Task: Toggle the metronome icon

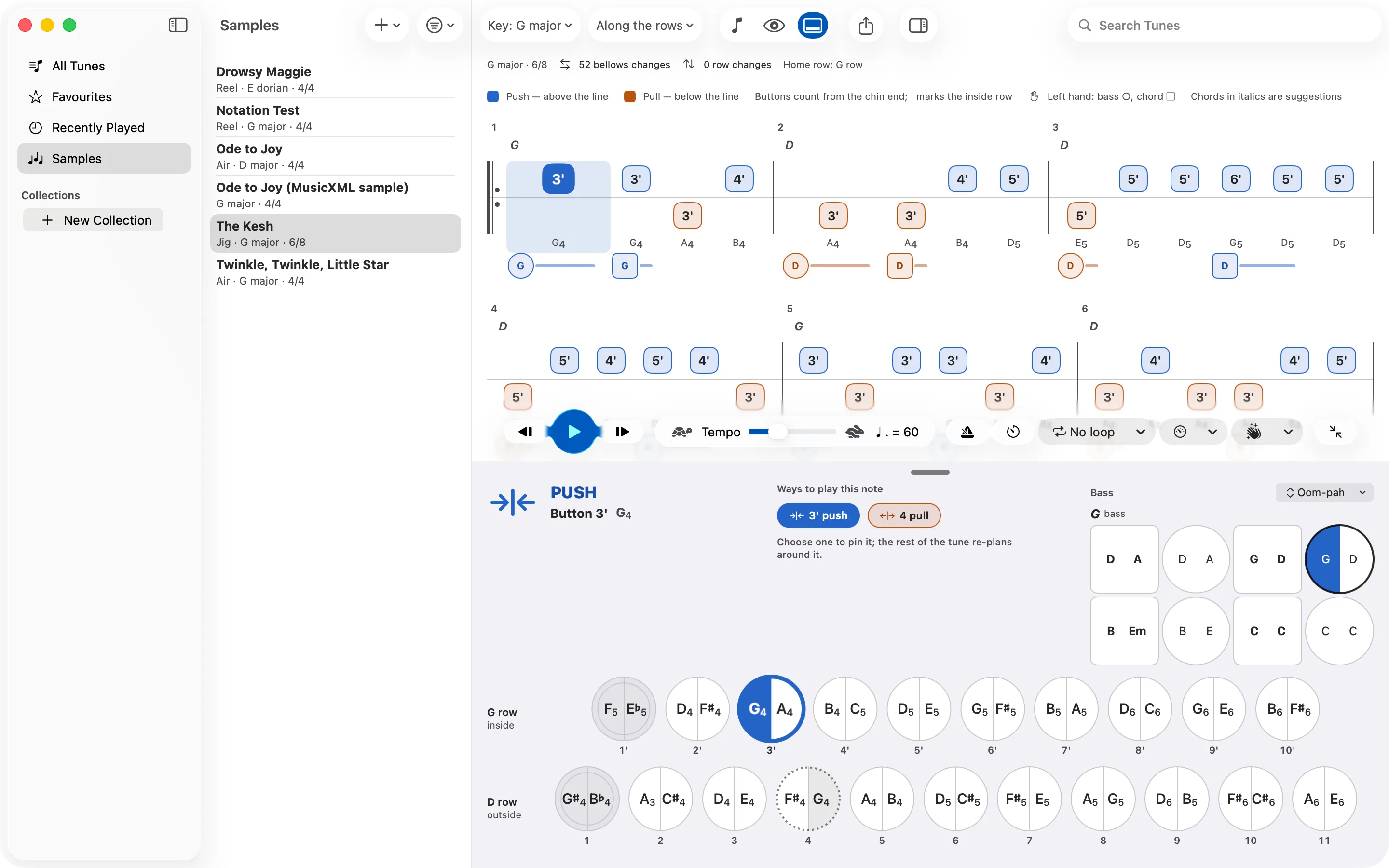Action: point(967,432)
